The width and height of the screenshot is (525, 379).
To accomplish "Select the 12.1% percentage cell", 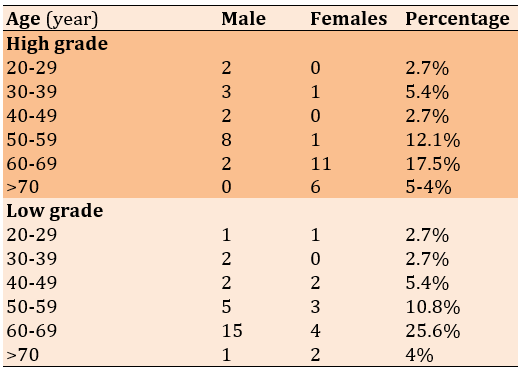I will pos(433,140).
